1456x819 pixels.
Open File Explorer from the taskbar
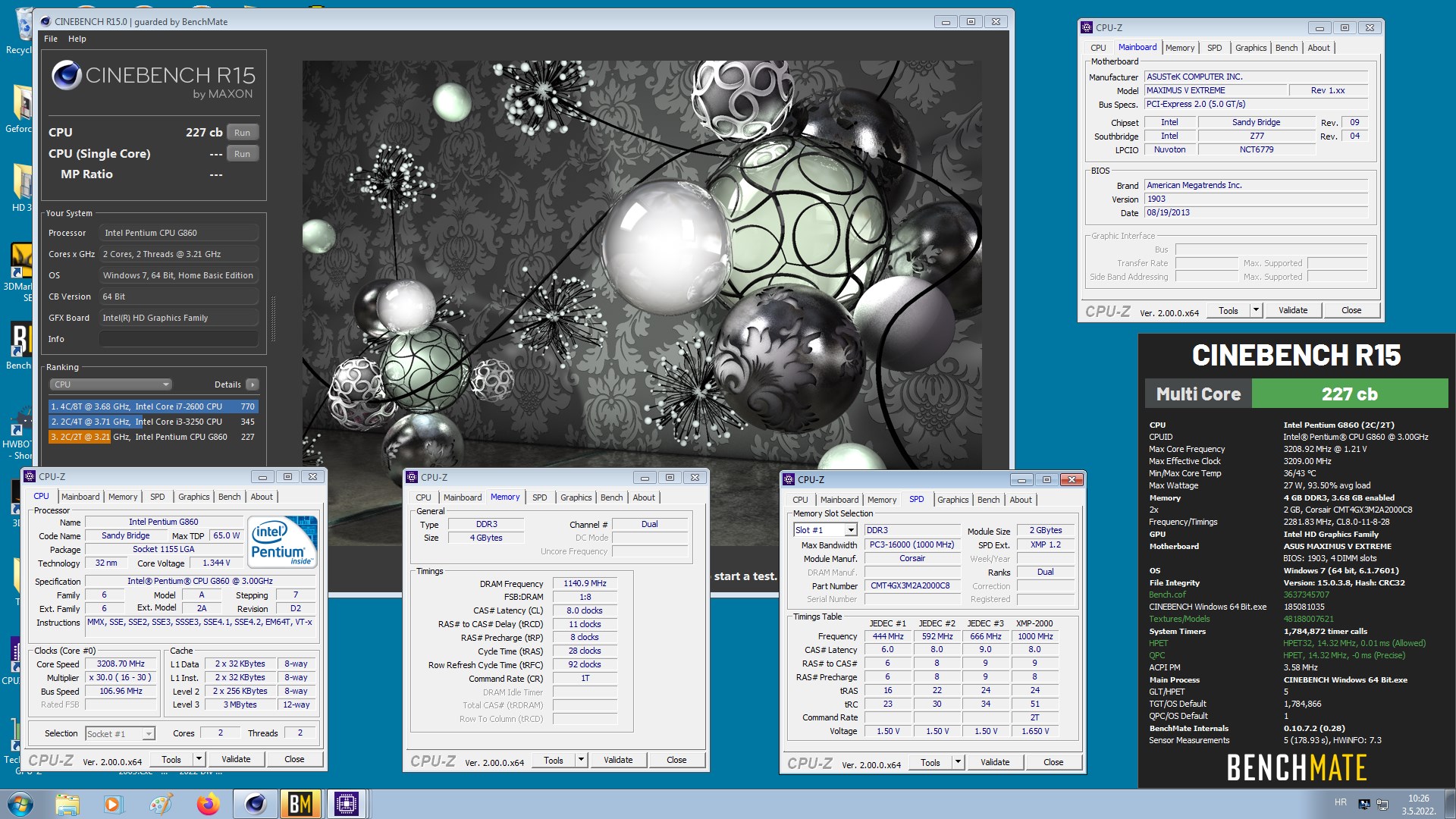tap(67, 804)
